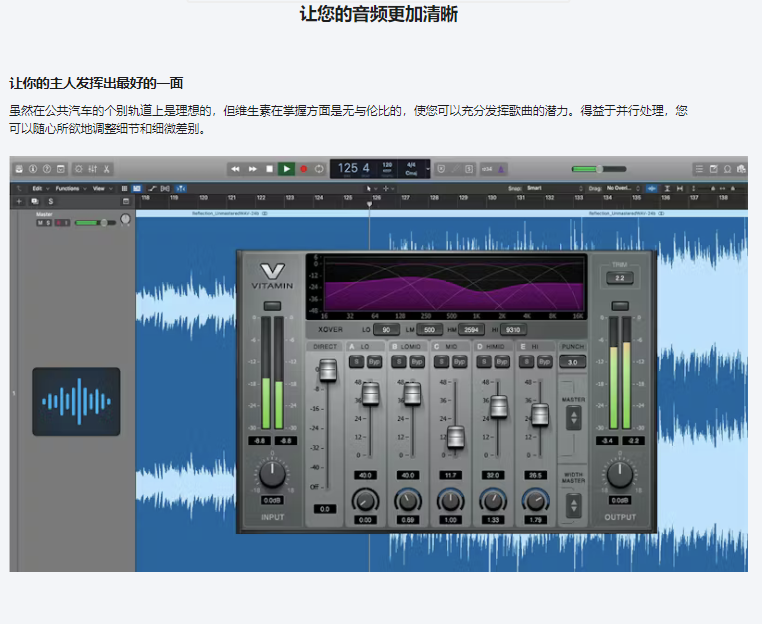Click the horizontal auto zoom icon

[680, 189]
